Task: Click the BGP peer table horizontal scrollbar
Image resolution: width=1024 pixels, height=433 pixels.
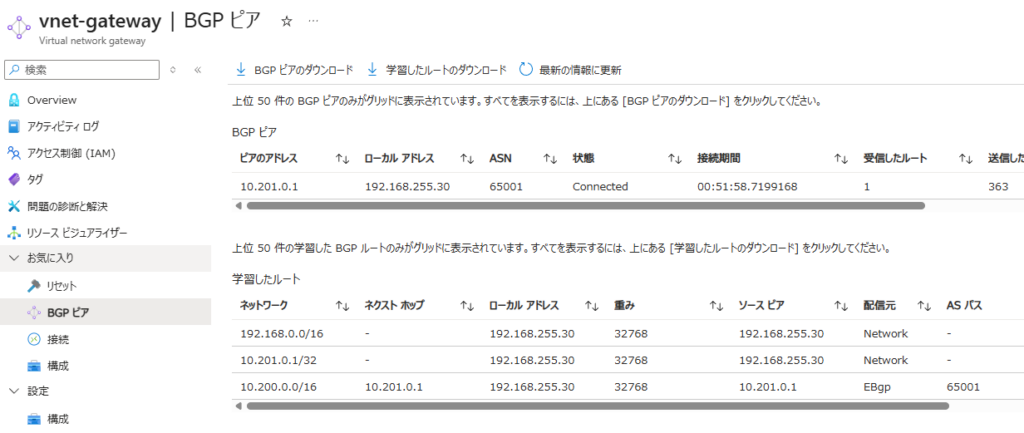Action: [584, 206]
